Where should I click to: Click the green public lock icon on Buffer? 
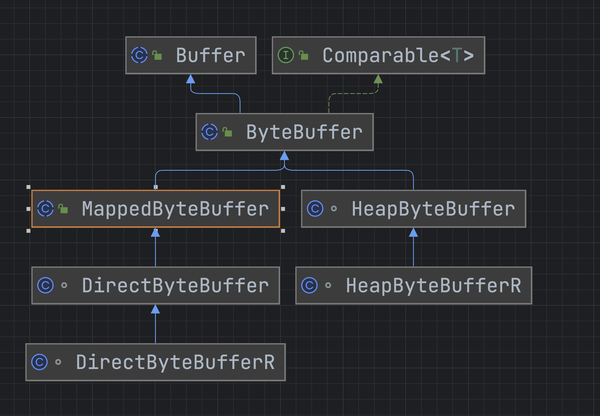click(x=157, y=55)
